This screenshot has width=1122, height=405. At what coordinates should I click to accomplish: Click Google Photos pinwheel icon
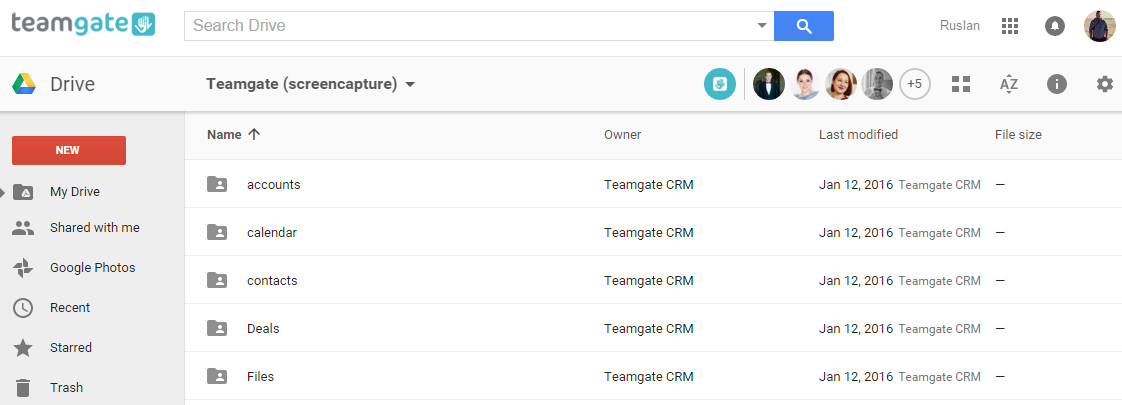(x=23, y=268)
